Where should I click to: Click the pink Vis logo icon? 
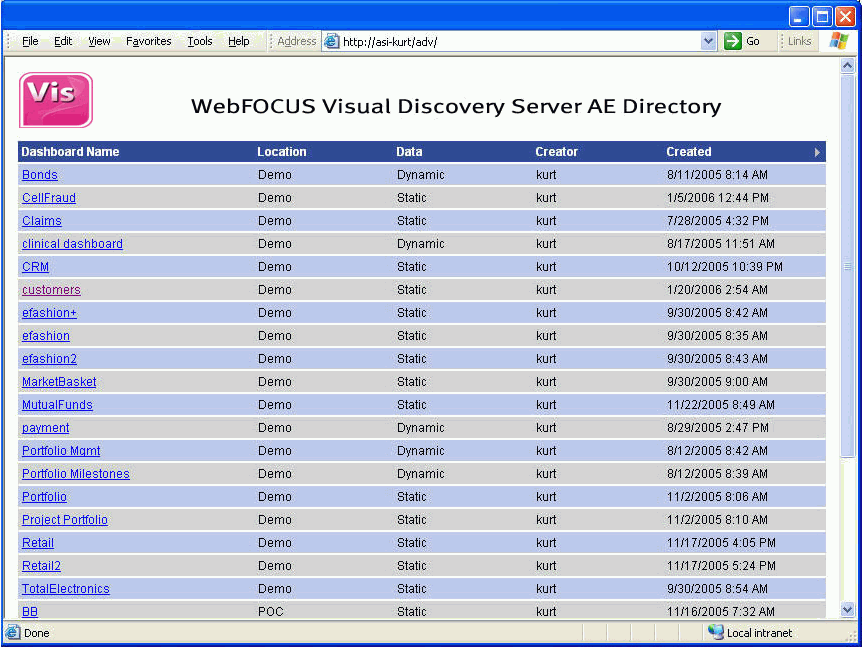(x=56, y=100)
